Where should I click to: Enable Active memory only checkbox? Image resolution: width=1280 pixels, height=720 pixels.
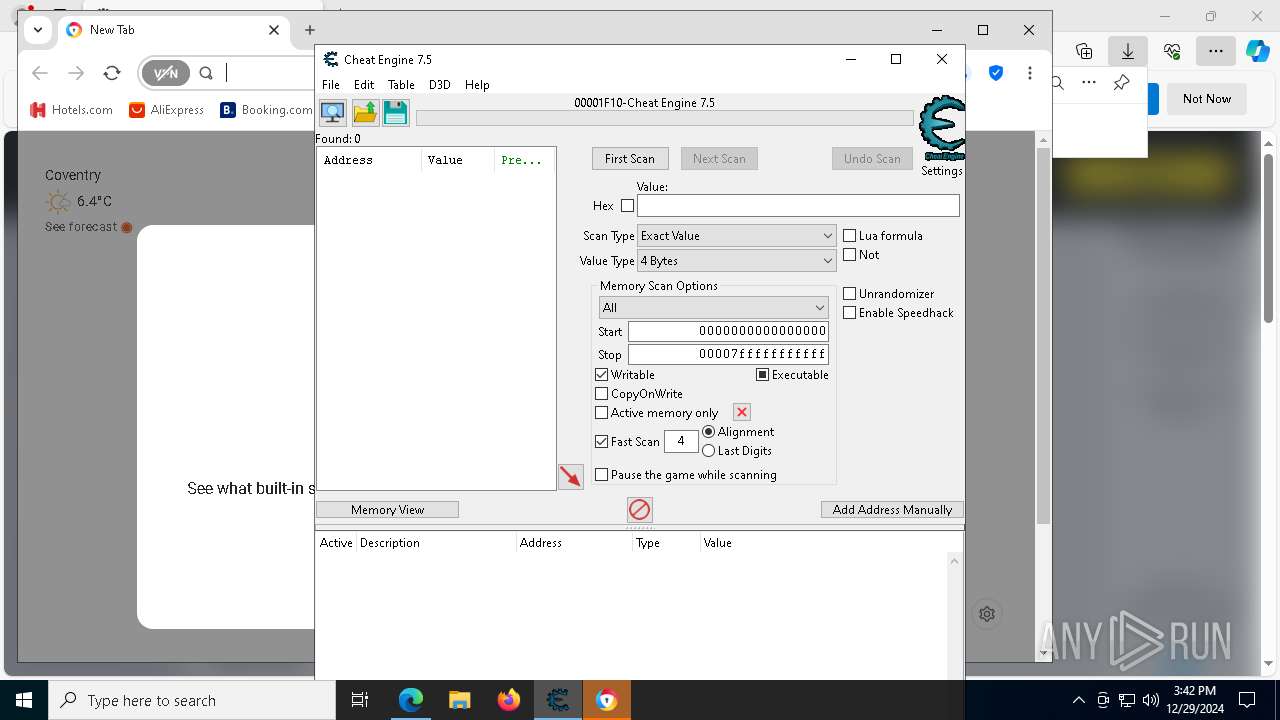point(602,413)
